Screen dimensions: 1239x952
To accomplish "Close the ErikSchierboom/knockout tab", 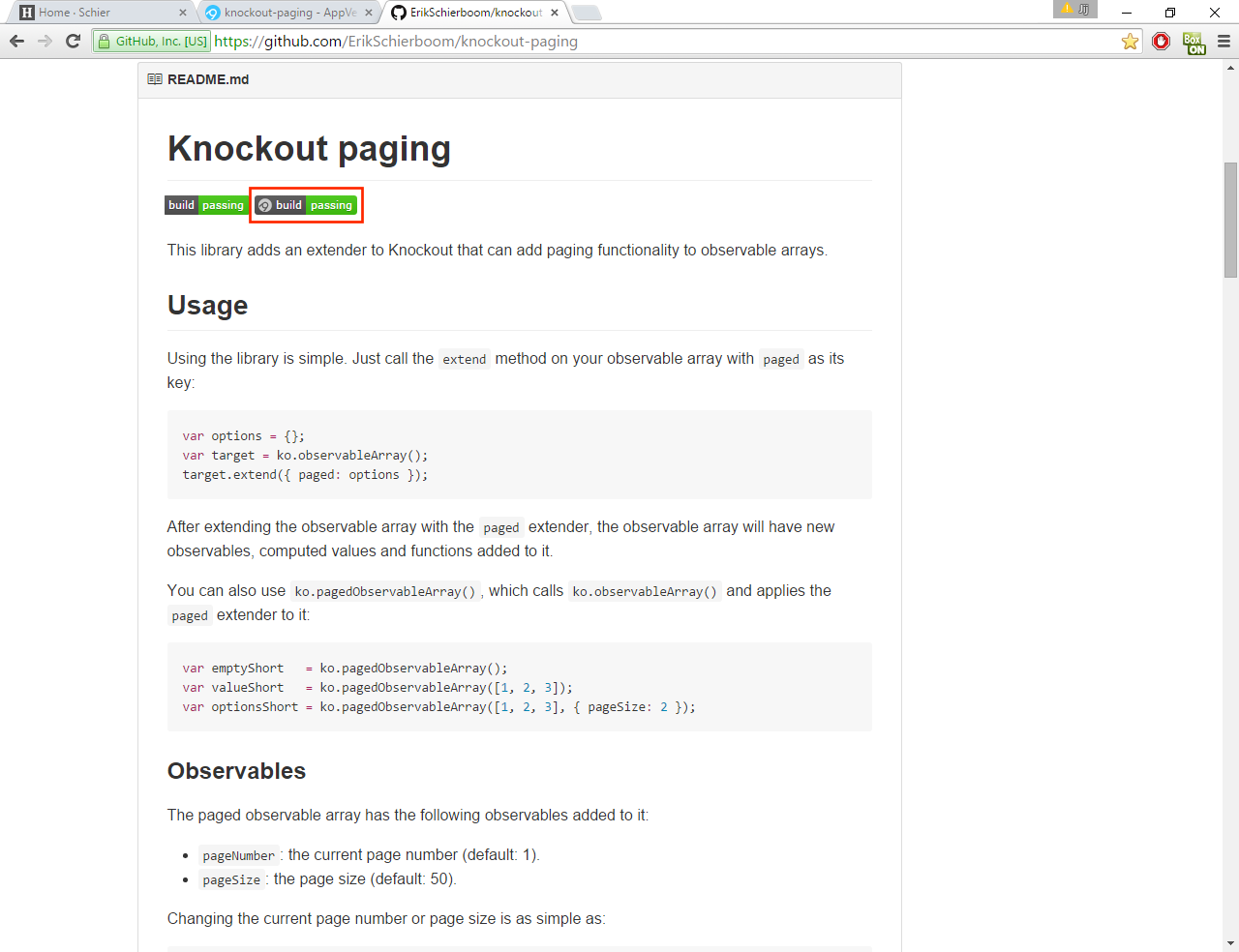I will click(x=555, y=13).
